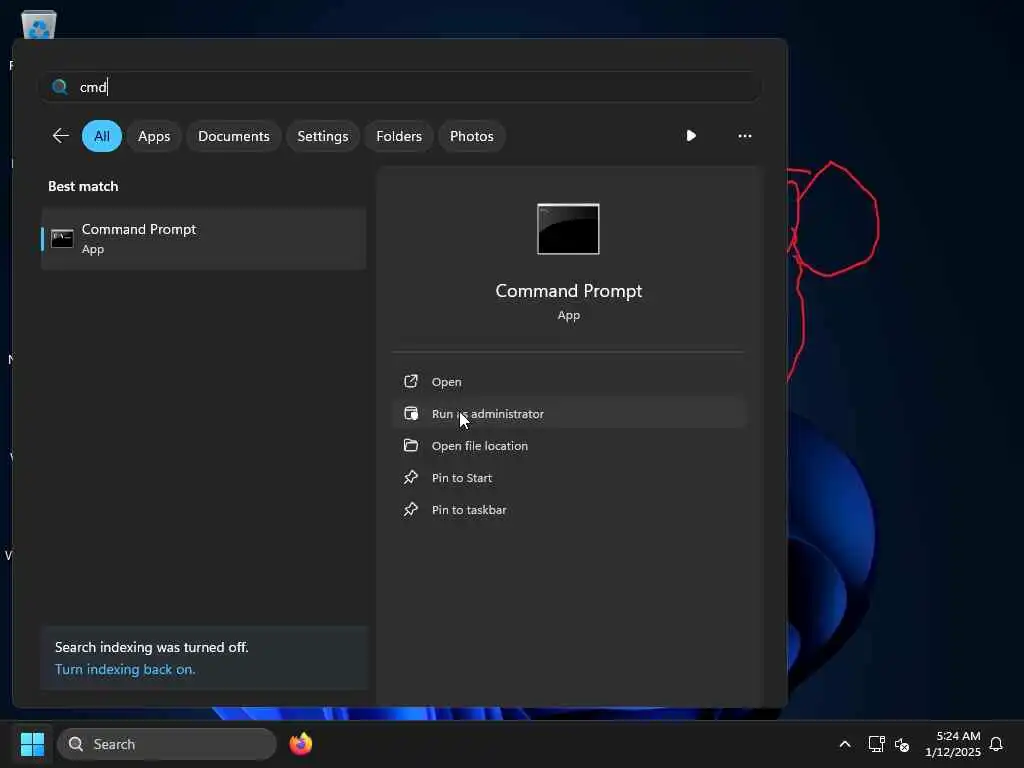1024x768 pixels.
Task: Click the network status tray icon
Action: [876, 744]
